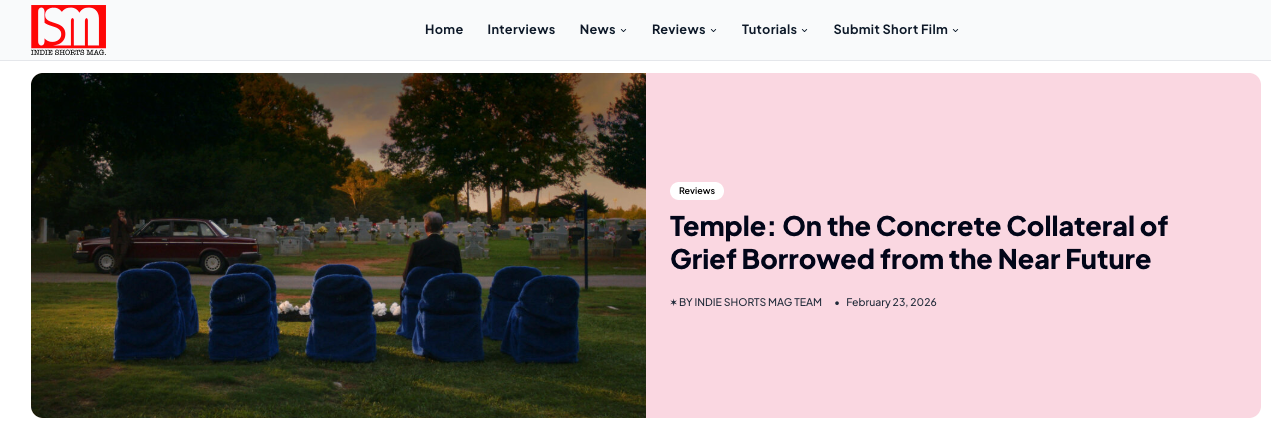Expand the Submit Short Film chevron

coord(956,30)
